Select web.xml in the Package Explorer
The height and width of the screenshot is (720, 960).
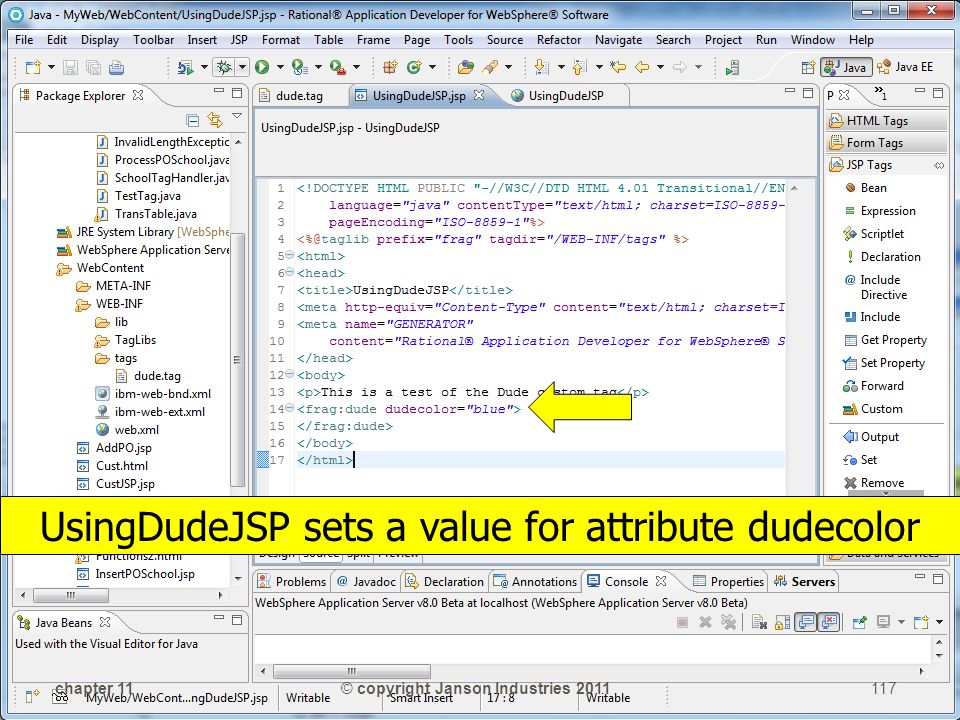coord(127,429)
